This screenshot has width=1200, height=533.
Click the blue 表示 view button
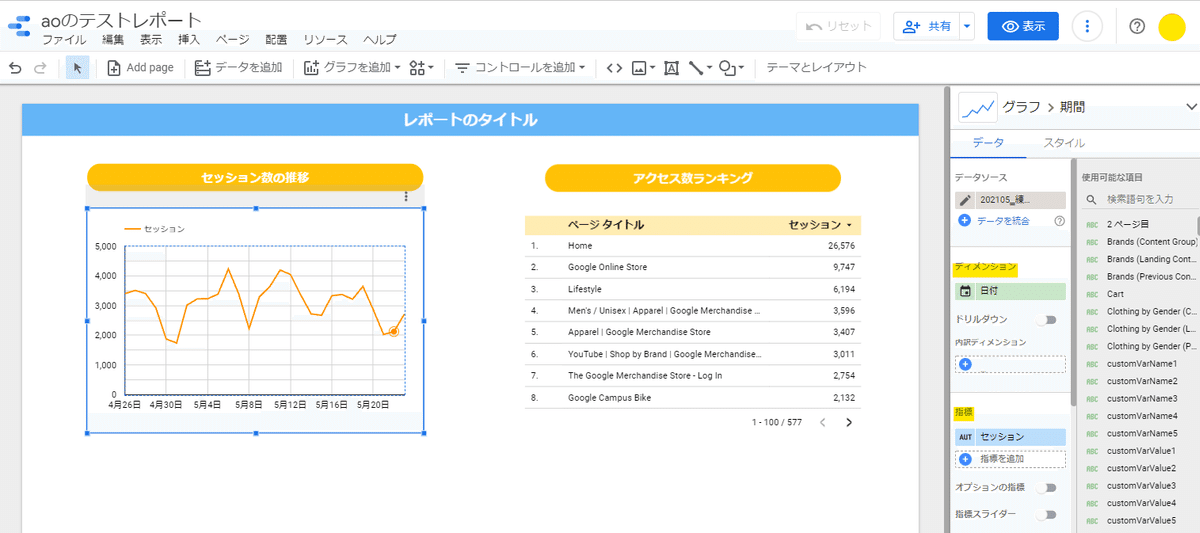pos(1023,27)
